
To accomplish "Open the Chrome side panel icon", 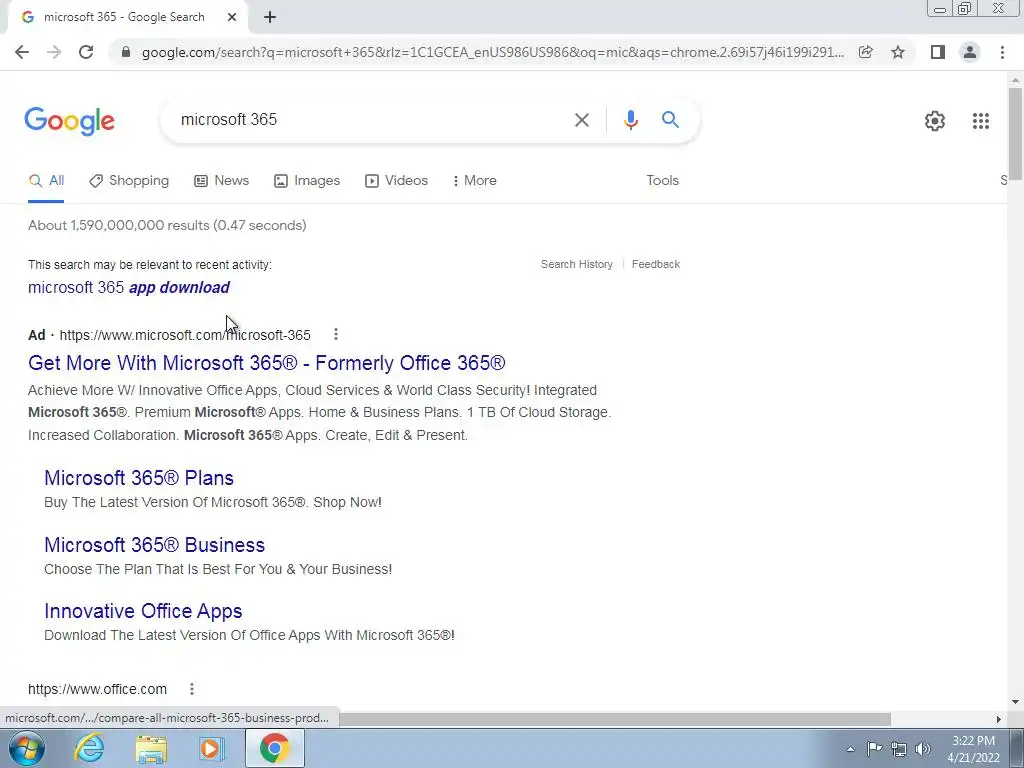I will (938, 52).
